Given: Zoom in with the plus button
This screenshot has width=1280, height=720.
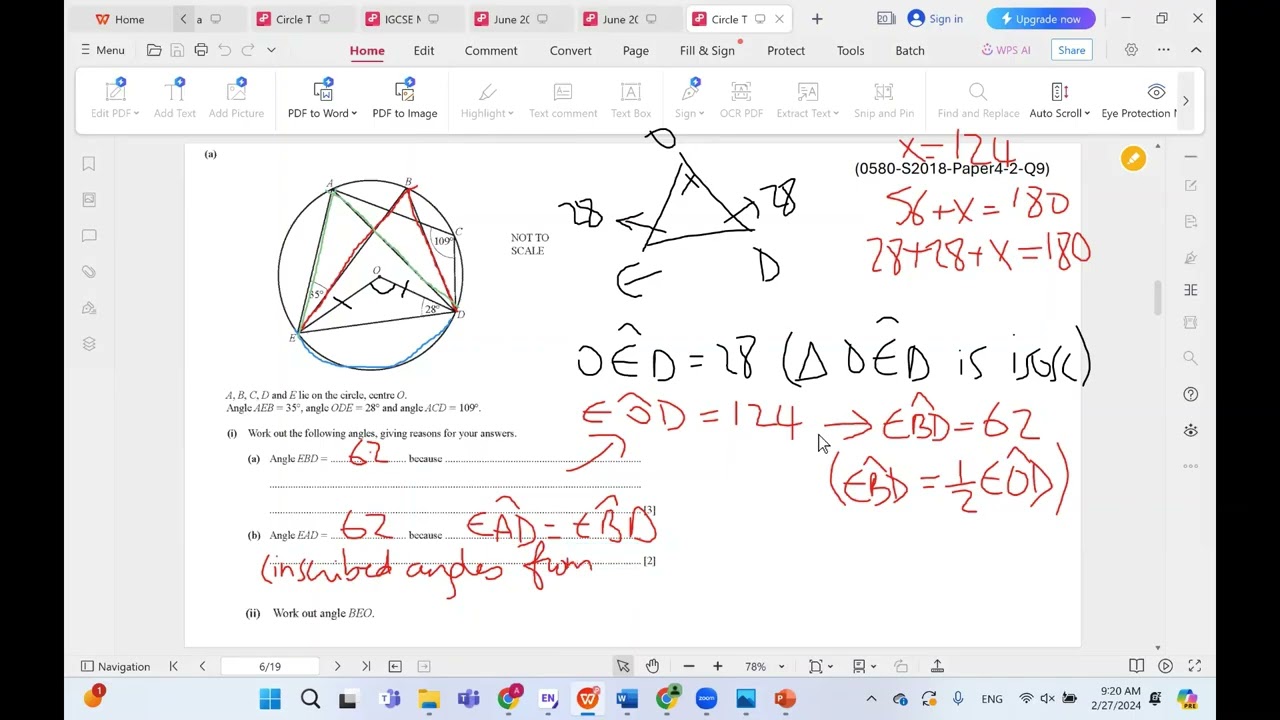Looking at the screenshot, I should (717, 666).
